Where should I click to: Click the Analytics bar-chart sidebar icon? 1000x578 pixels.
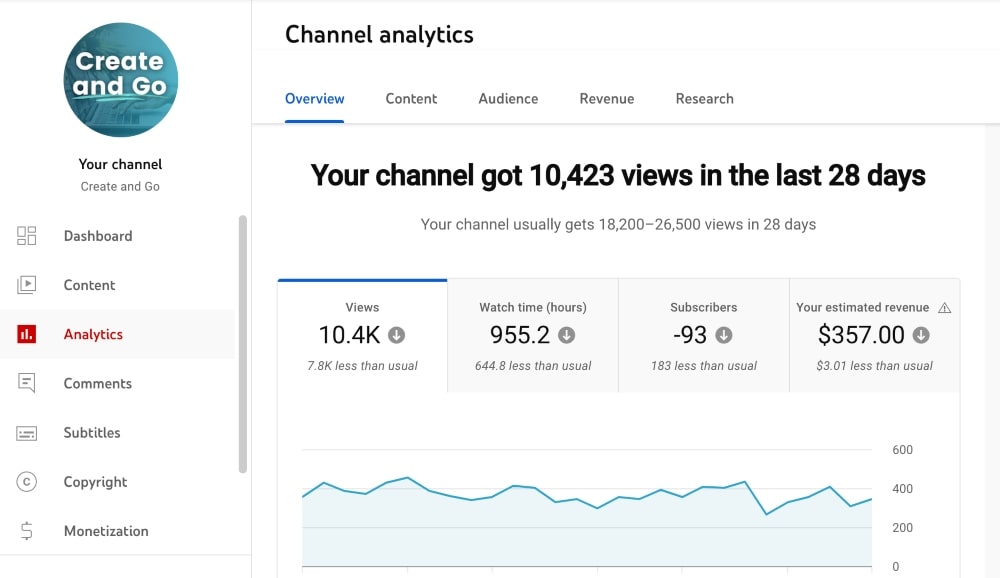point(26,334)
